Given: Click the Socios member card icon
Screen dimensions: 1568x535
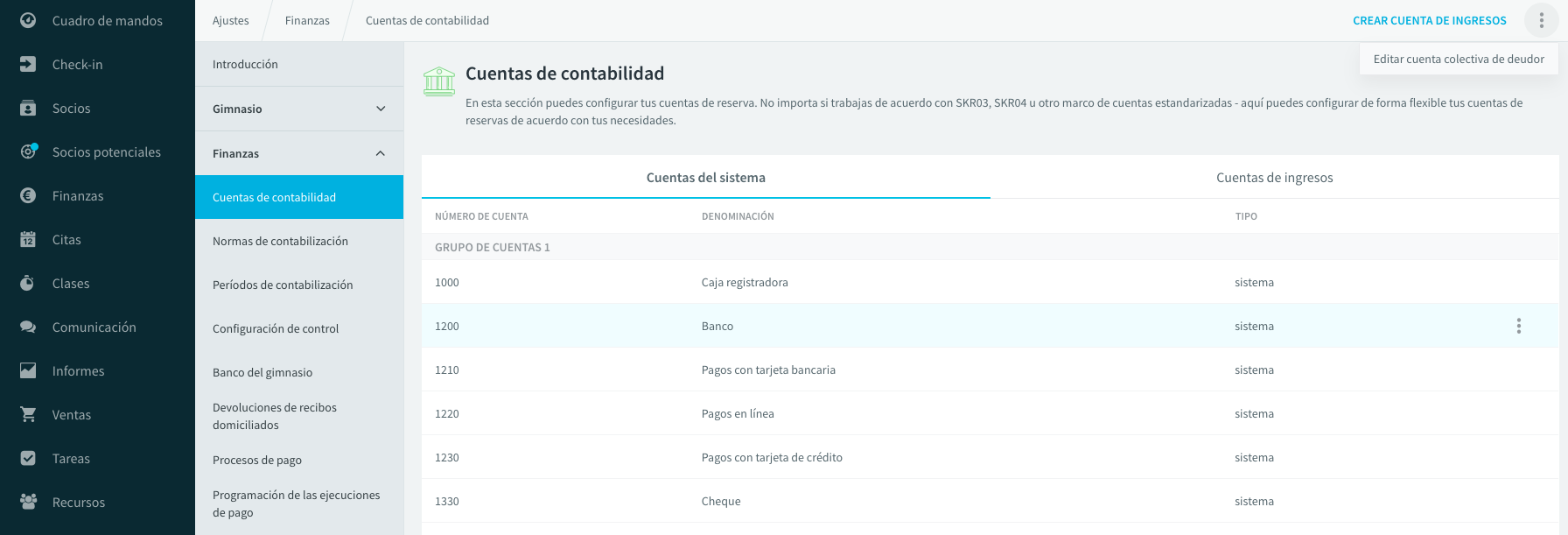Looking at the screenshot, I should (x=28, y=108).
